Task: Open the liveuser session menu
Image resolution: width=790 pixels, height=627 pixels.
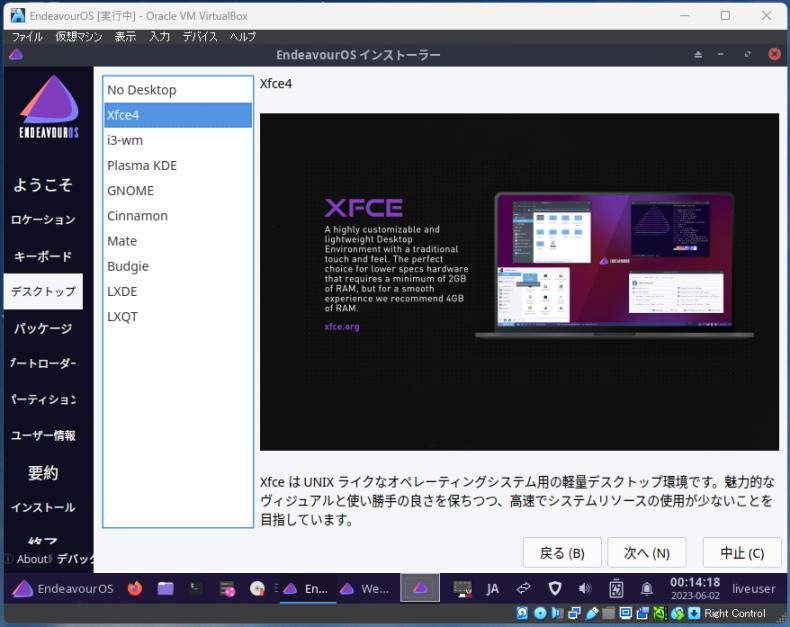Action: pos(754,589)
